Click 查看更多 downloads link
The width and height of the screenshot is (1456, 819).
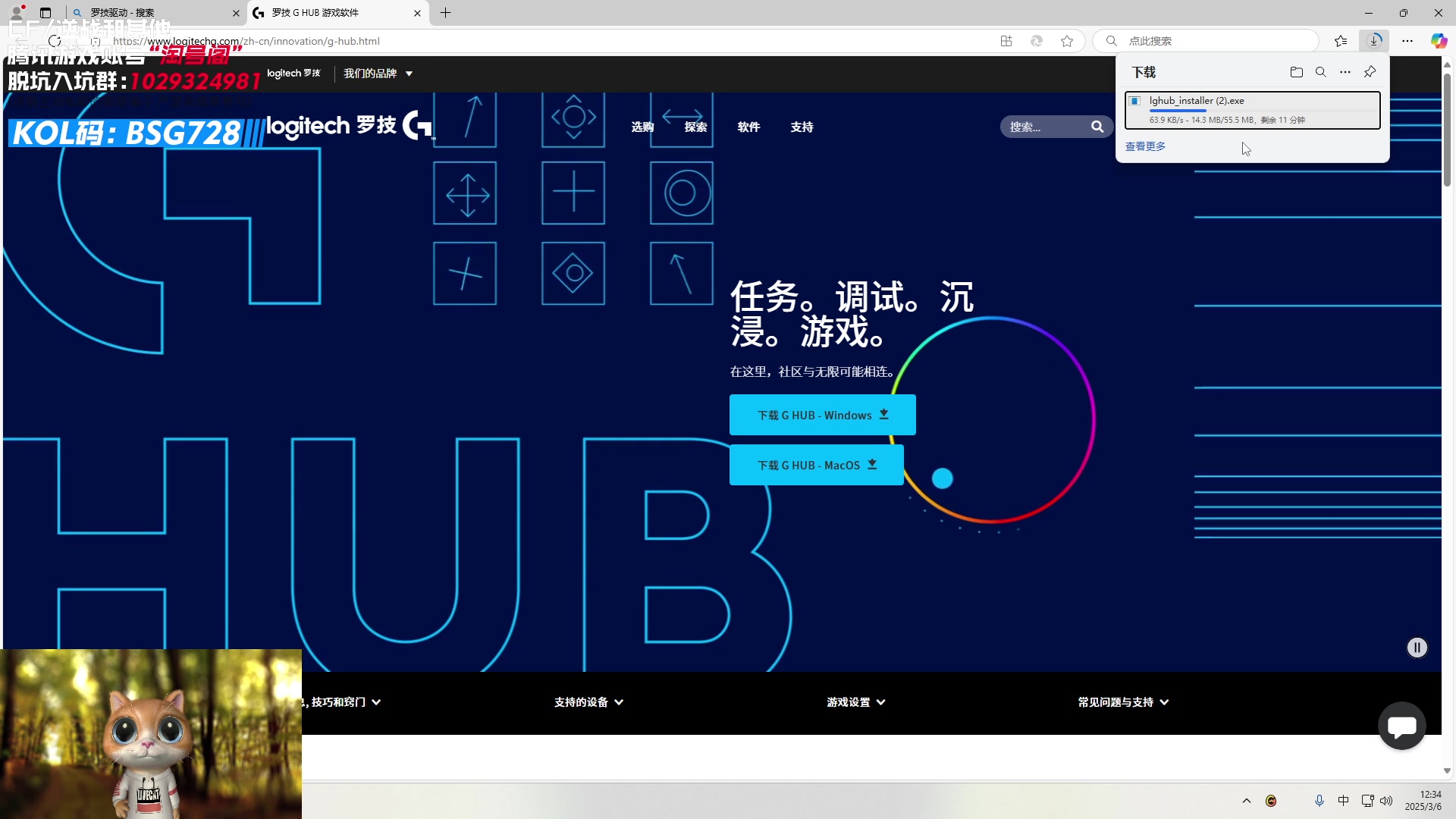[1145, 146]
